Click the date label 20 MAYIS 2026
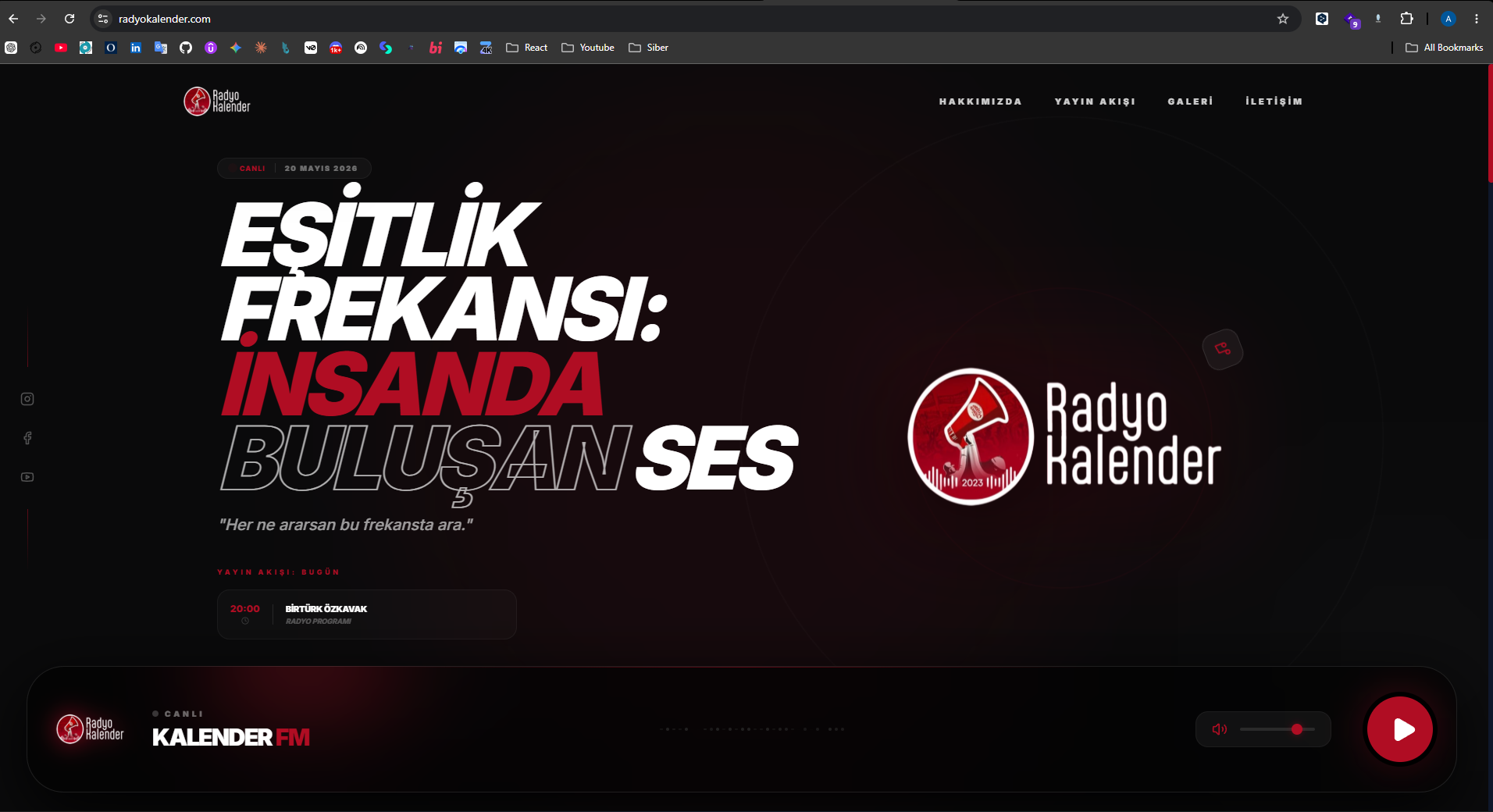The image size is (1493, 812). (x=321, y=169)
